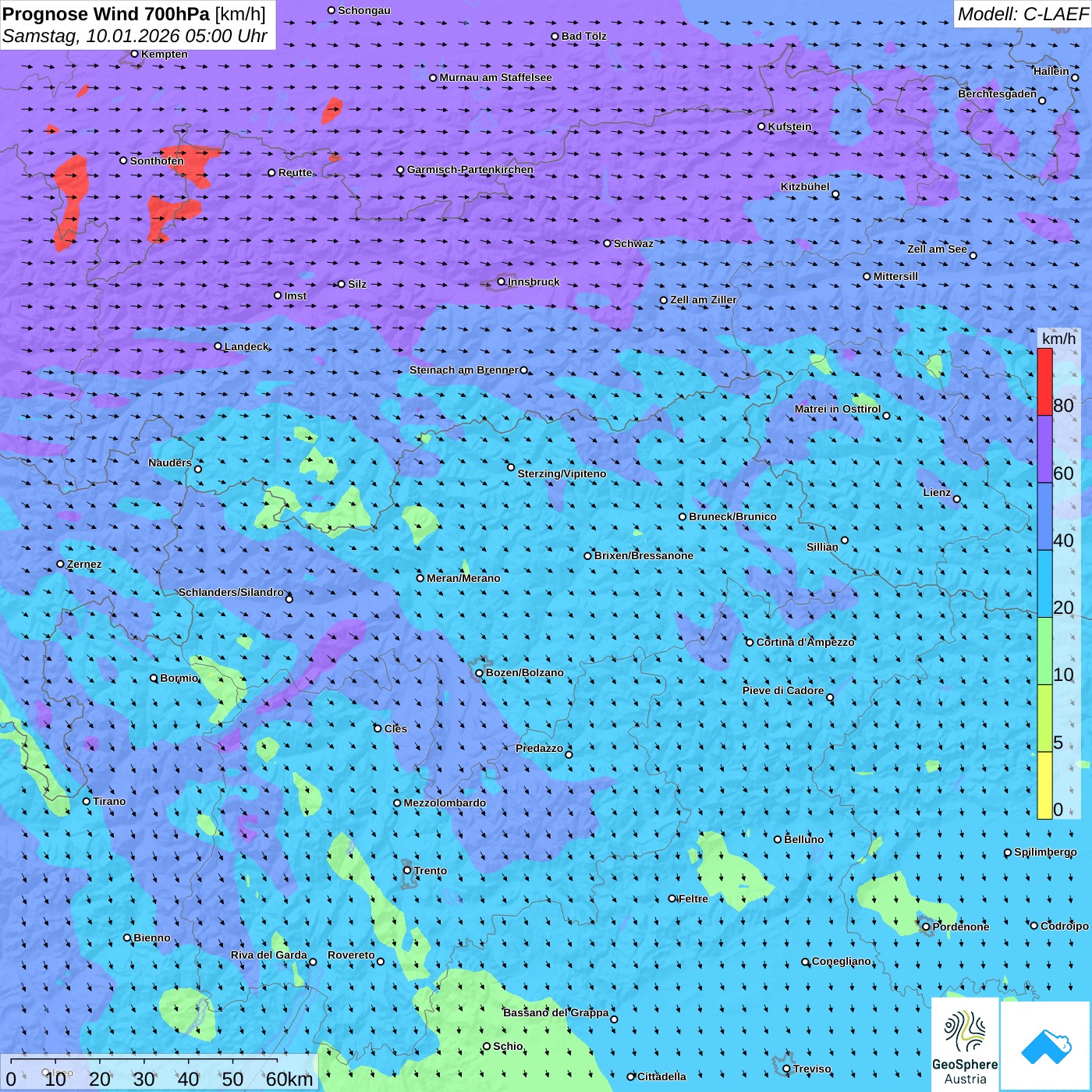The image size is (1092, 1092).
Task: Click the Kitzbühel city marker
Action: pos(835,194)
